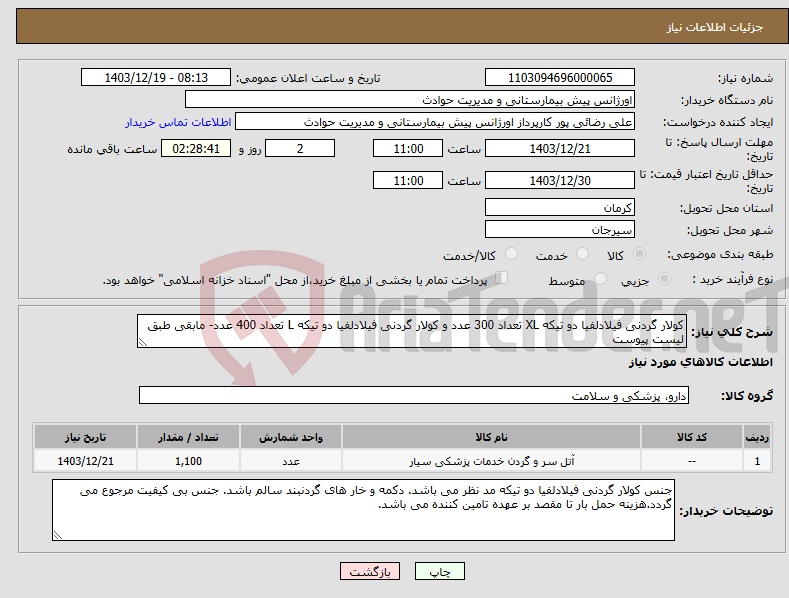Click the delivery province field کرمان

[x=560, y=207]
